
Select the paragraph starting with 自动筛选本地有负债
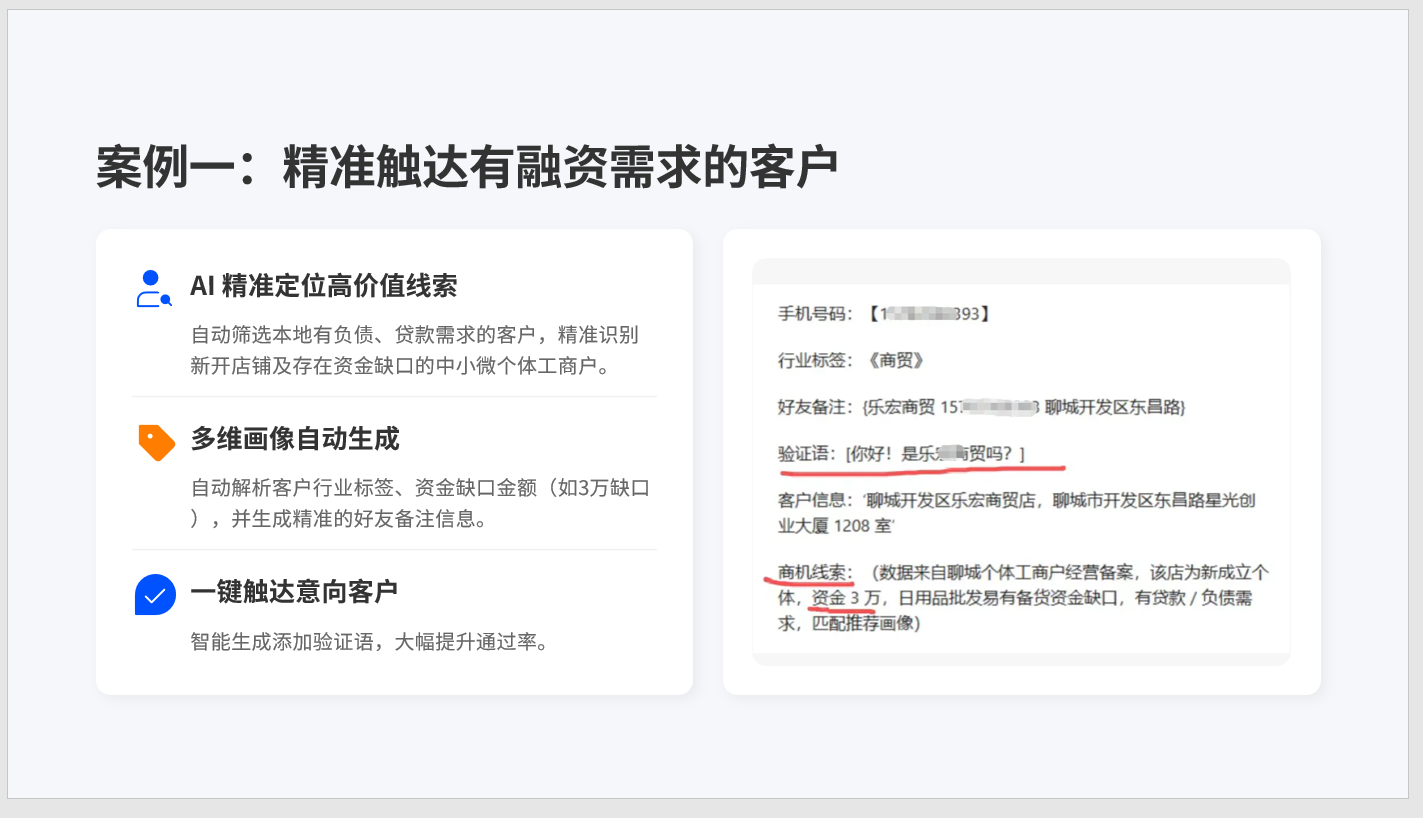pos(414,349)
